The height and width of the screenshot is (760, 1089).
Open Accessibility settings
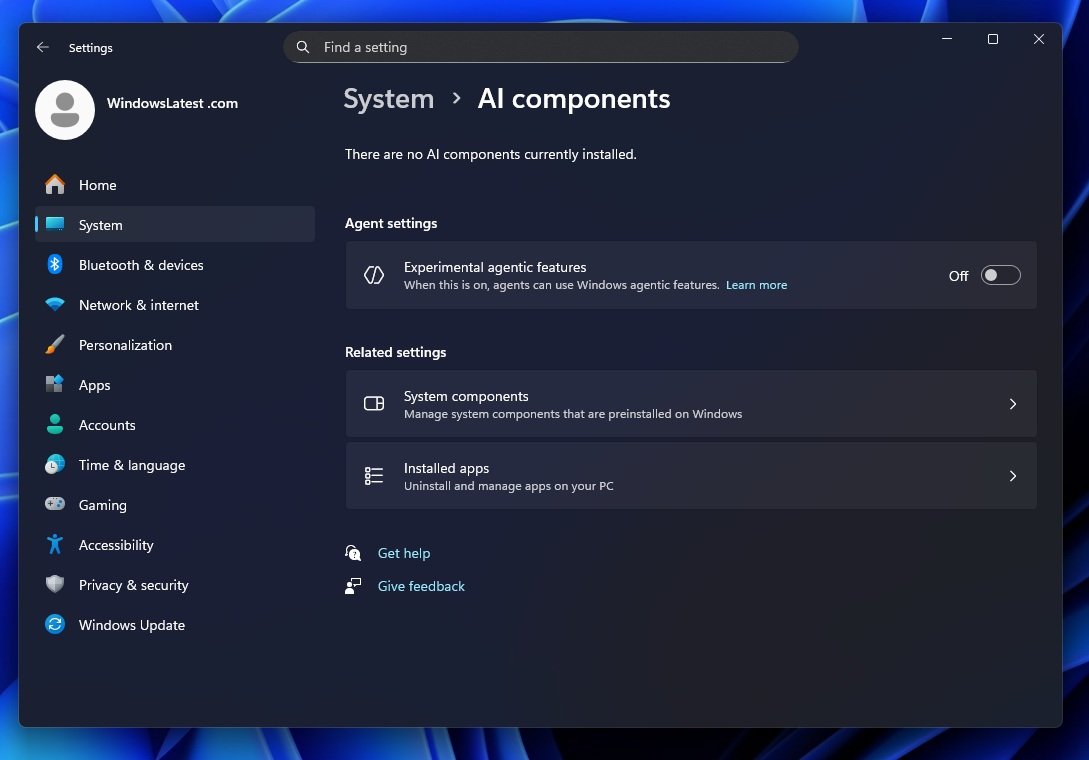(116, 545)
